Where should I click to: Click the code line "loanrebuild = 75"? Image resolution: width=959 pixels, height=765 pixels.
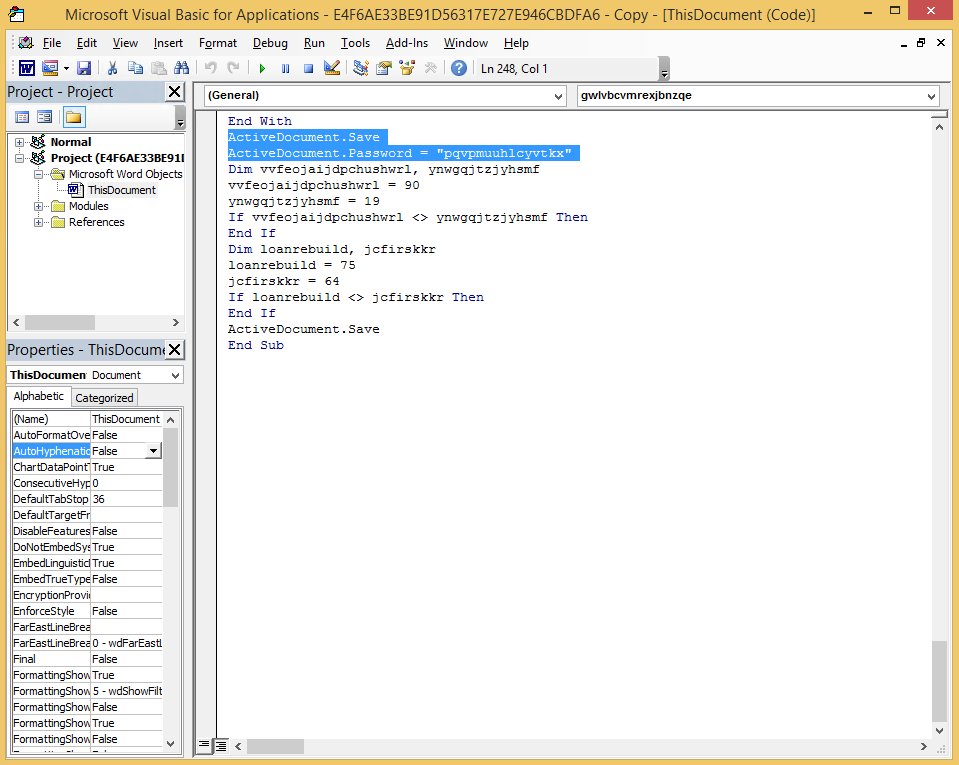tap(291, 265)
